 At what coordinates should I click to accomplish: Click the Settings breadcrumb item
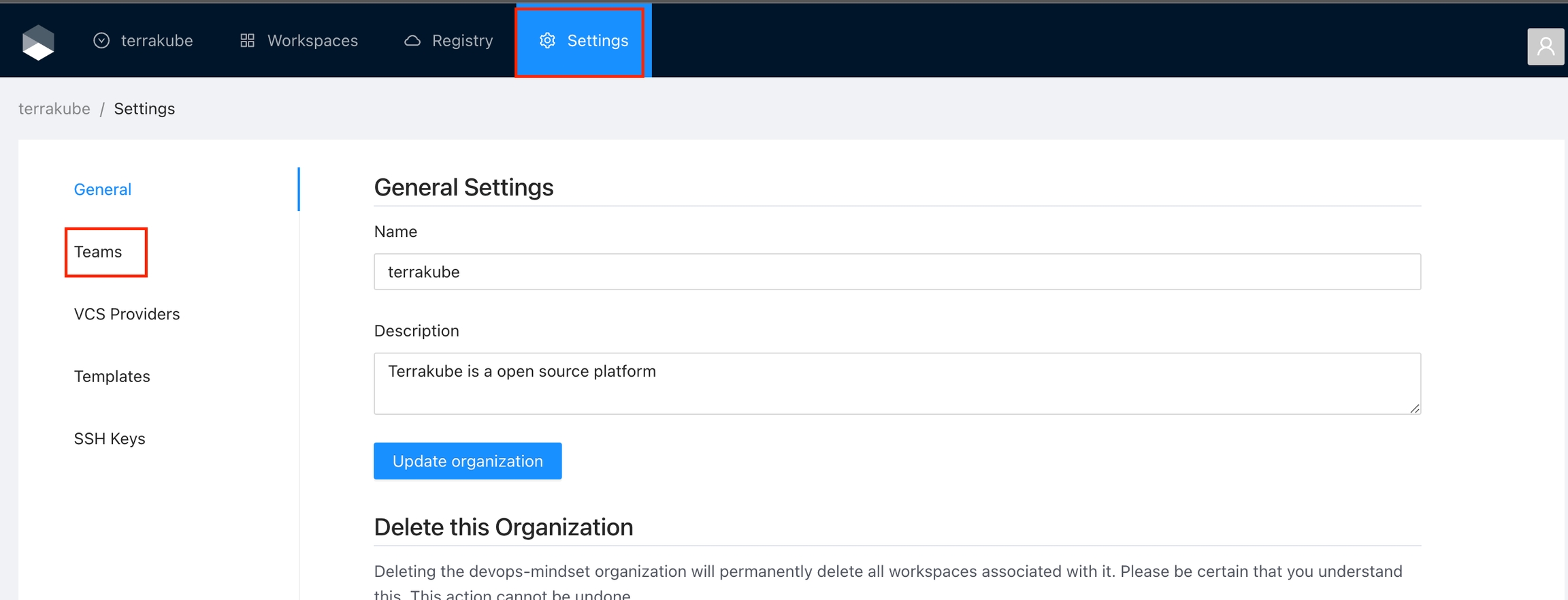[144, 109]
